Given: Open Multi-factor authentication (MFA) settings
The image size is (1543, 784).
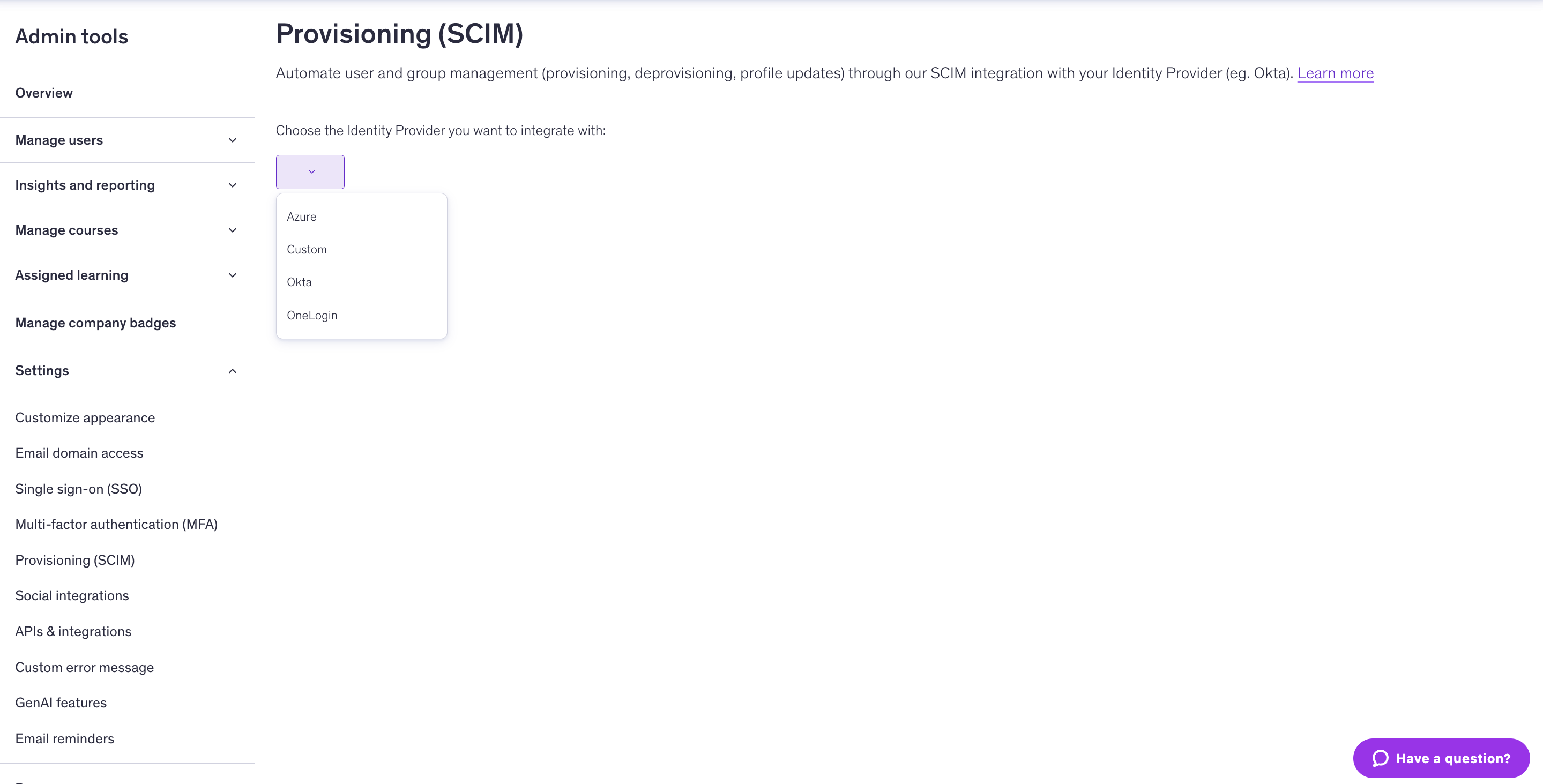Looking at the screenshot, I should point(116,524).
